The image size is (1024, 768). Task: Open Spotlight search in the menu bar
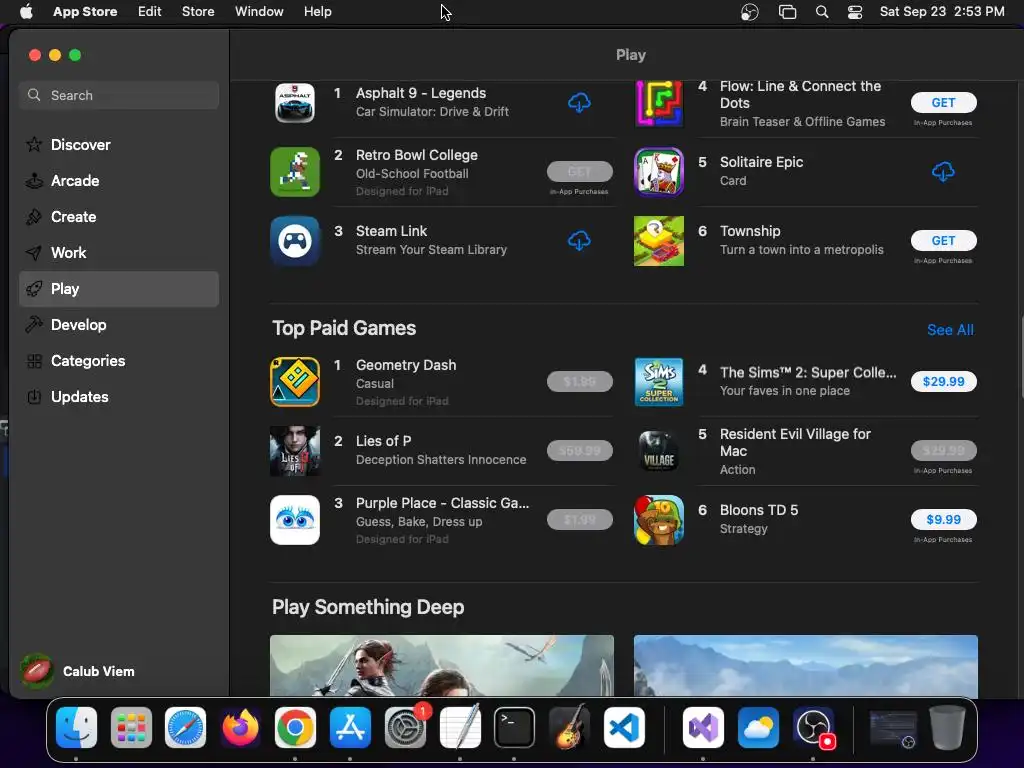pos(822,12)
